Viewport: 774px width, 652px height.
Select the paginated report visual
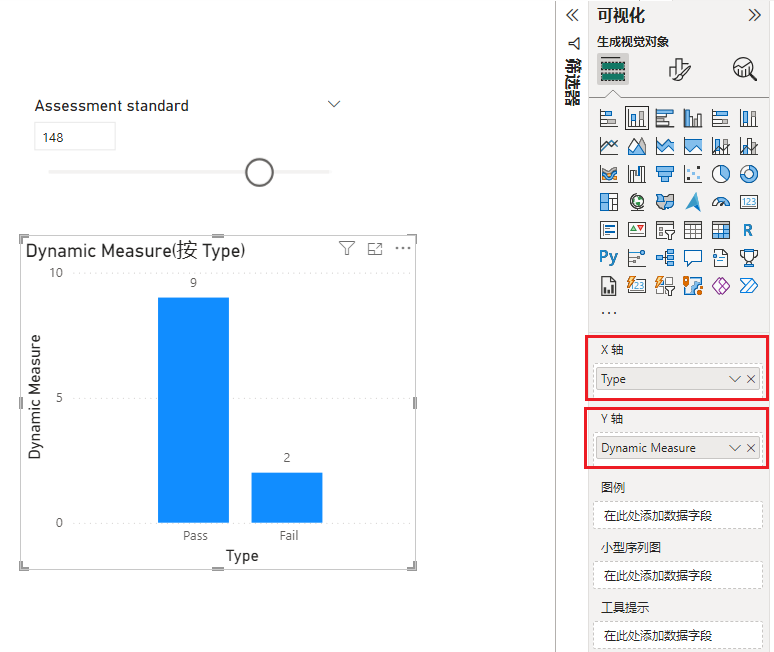pyautogui.click(x=609, y=286)
